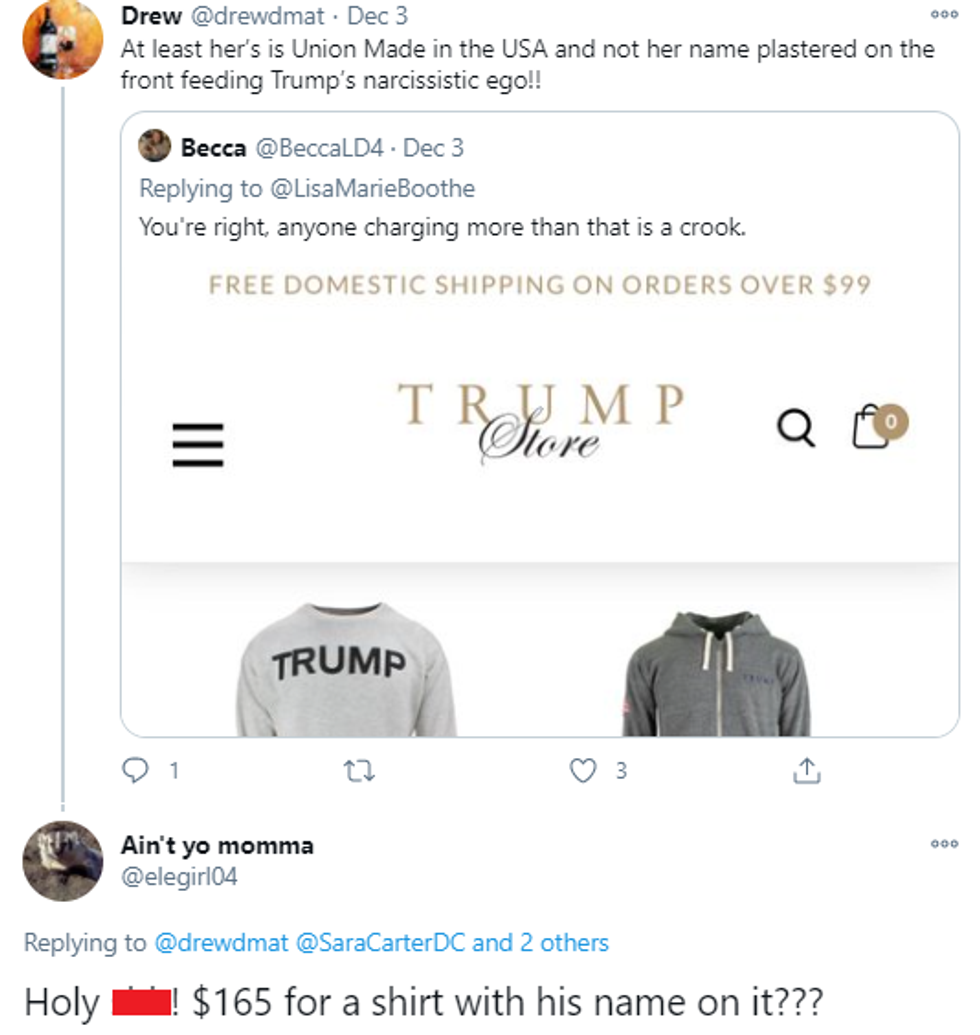Open Ain't yo momma's profile avatar
980x1035 pixels.
point(62,860)
